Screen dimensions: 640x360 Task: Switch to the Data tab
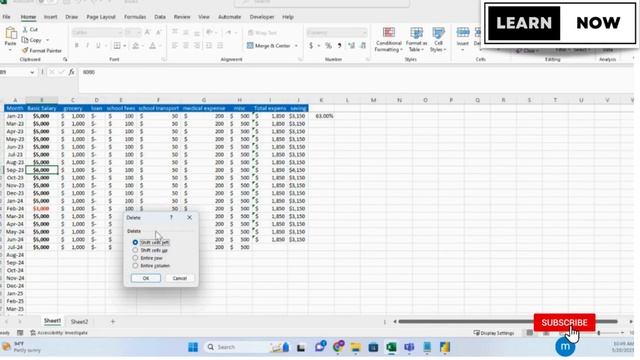pyautogui.click(x=160, y=17)
